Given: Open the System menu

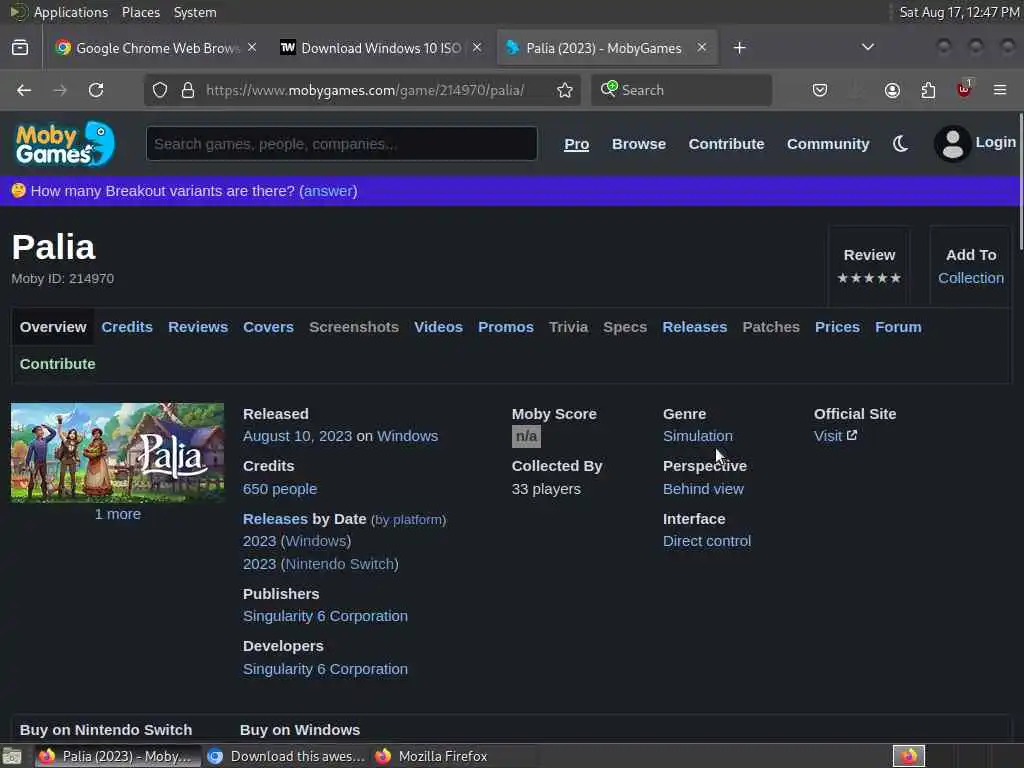Looking at the screenshot, I should click(x=195, y=12).
